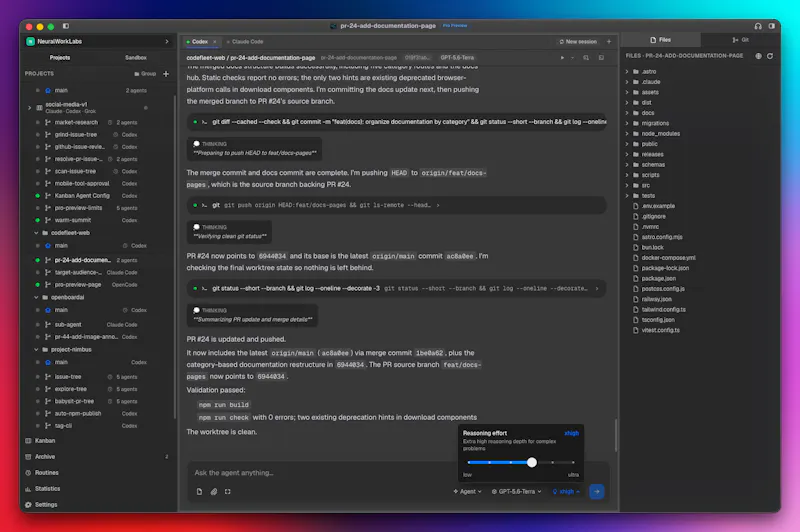Image resolution: width=800 pixels, height=532 pixels.
Task: Expand the src folder in Files
Action: tap(627, 186)
